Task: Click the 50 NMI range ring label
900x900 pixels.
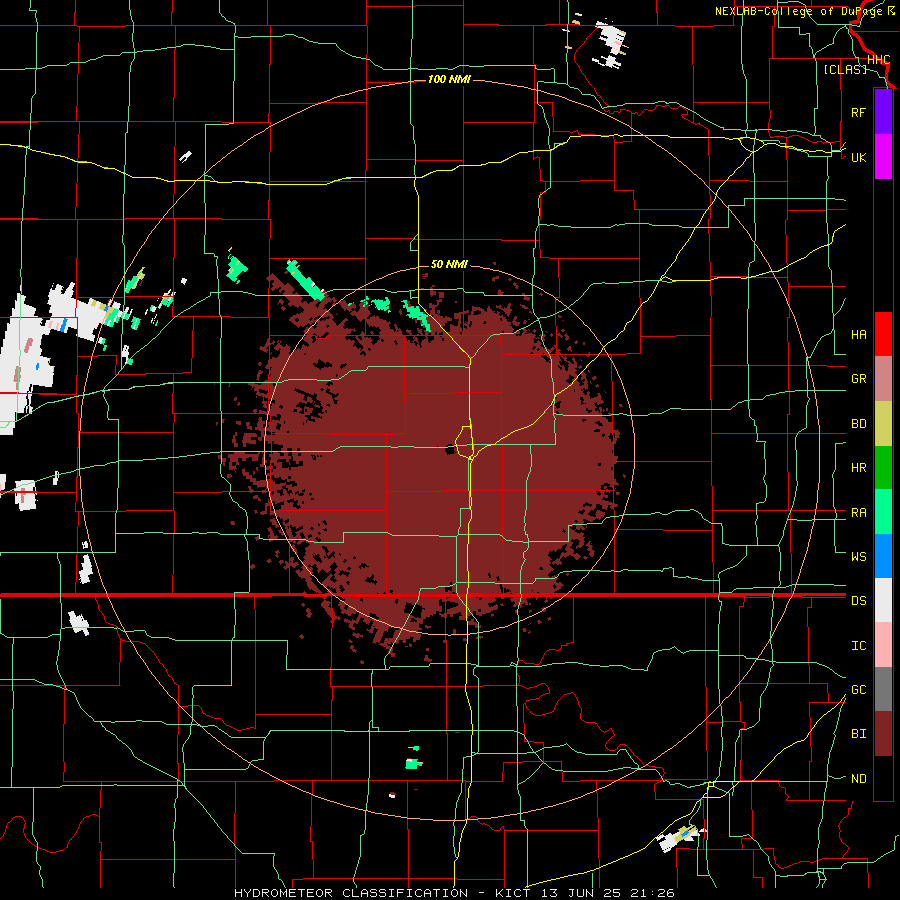Action: coord(449,264)
